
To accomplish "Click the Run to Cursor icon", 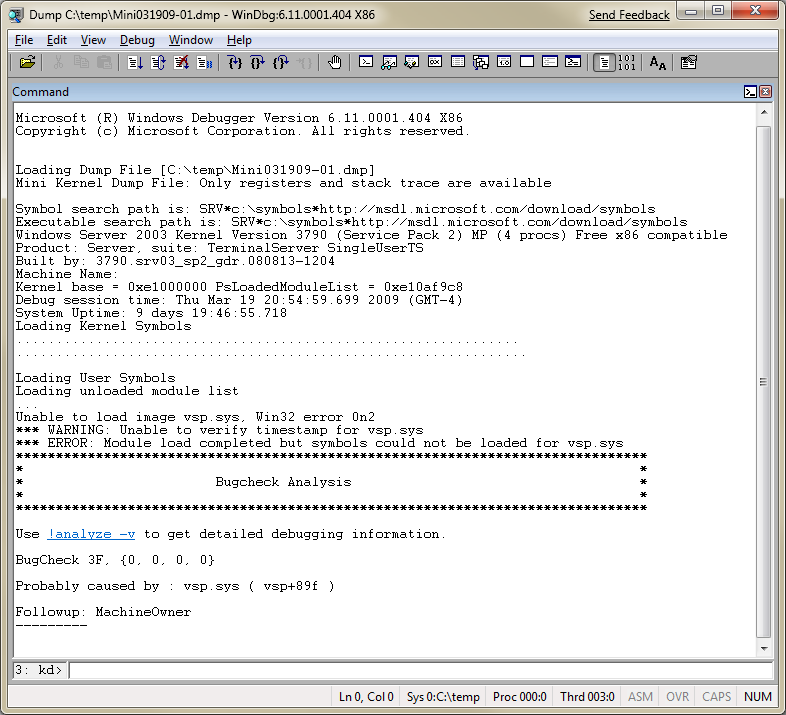I will 304,62.
